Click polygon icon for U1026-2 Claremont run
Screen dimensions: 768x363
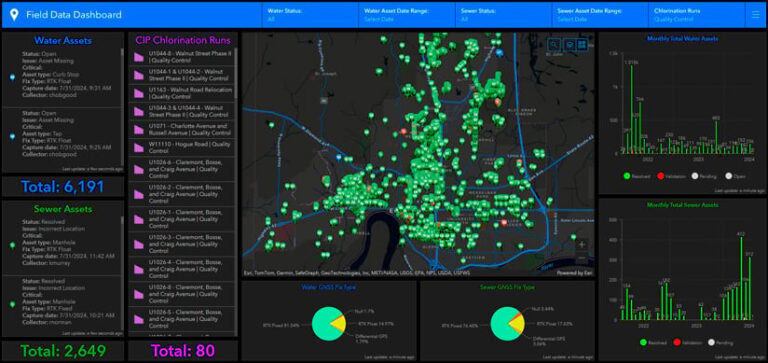(139, 194)
